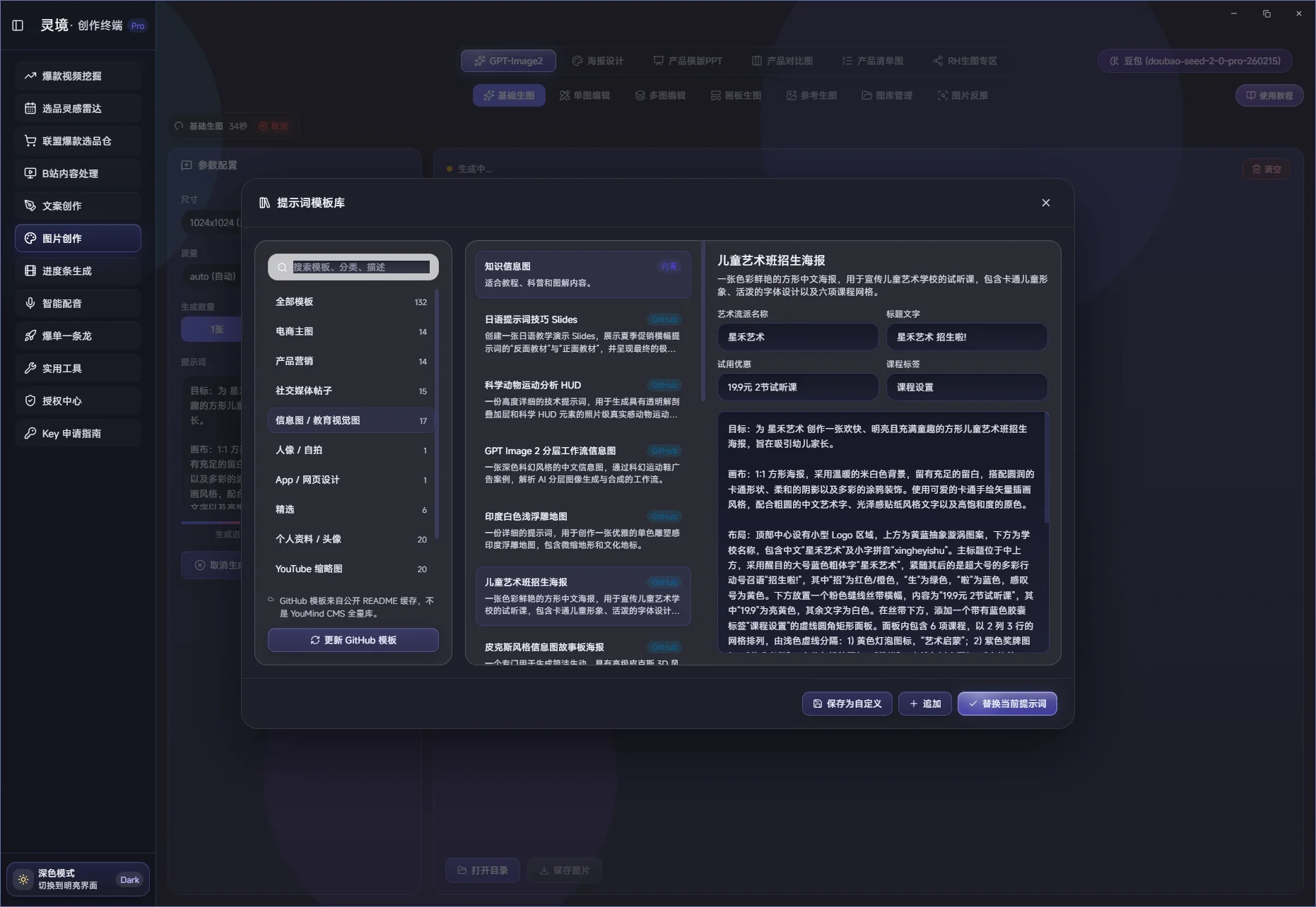The height and width of the screenshot is (907, 1316).
Task: Choose the 印度白色浅浮雕地图 template
Action: coord(583,530)
